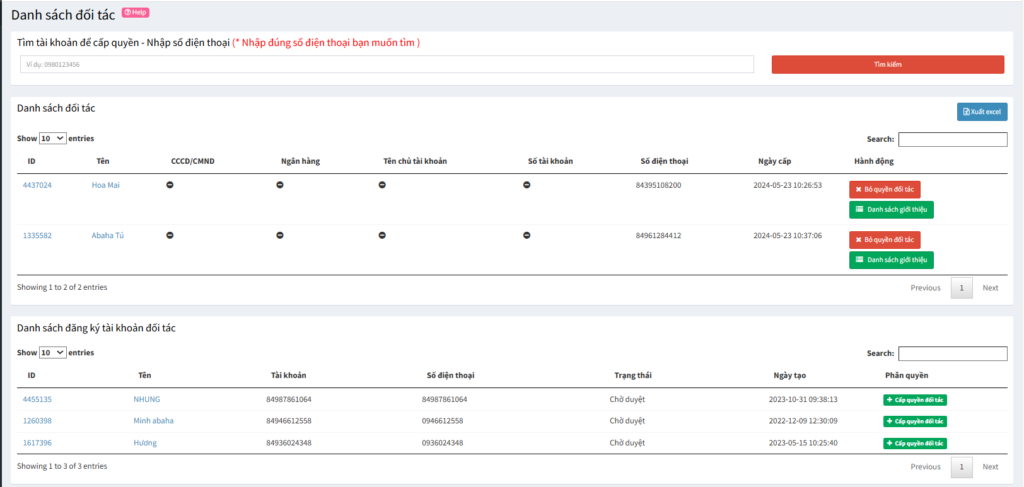
Task: Open referral list for Hoa Mai
Action: (x=891, y=210)
